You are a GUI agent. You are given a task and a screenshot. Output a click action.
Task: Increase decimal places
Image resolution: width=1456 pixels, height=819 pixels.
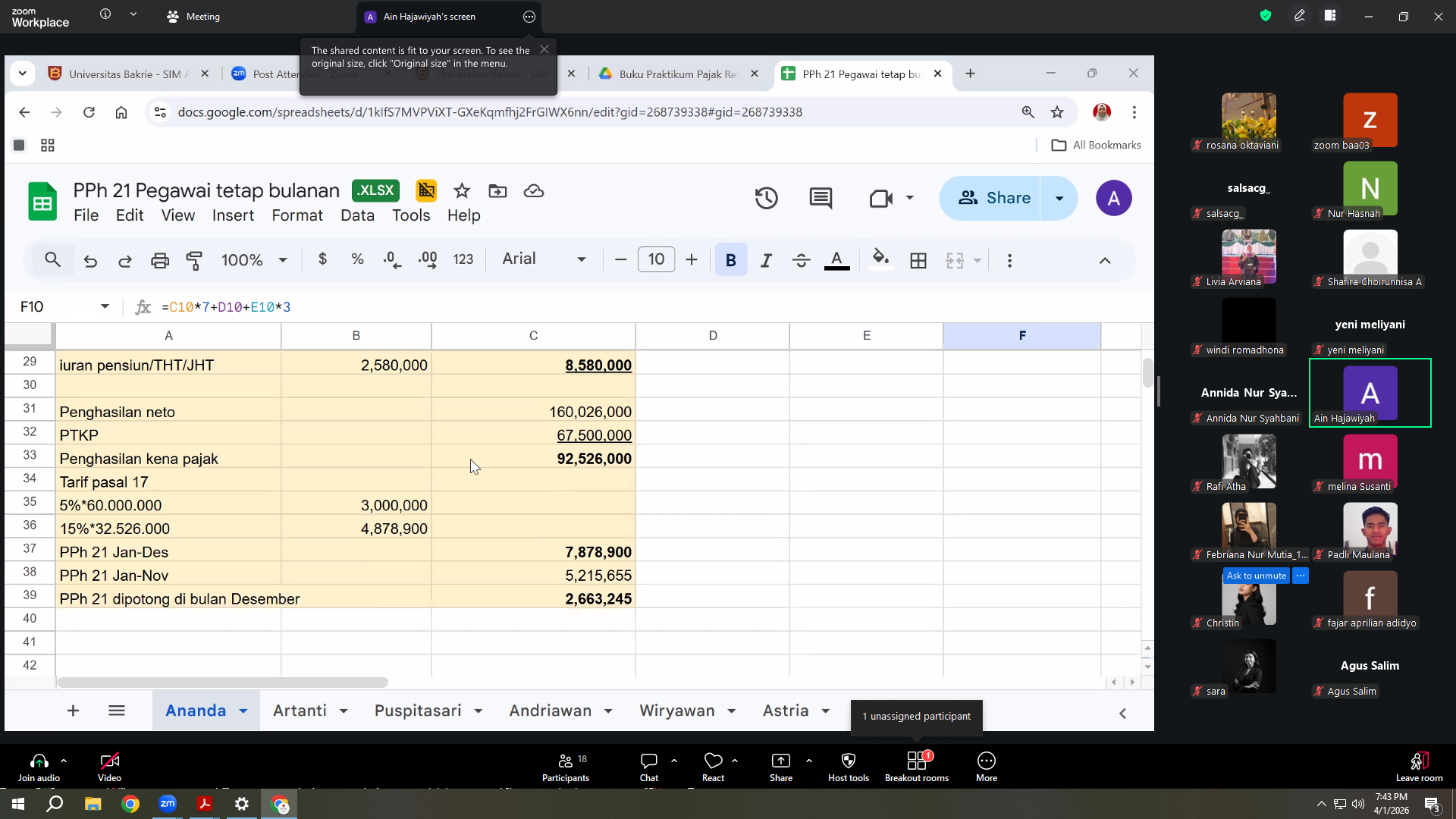428,259
